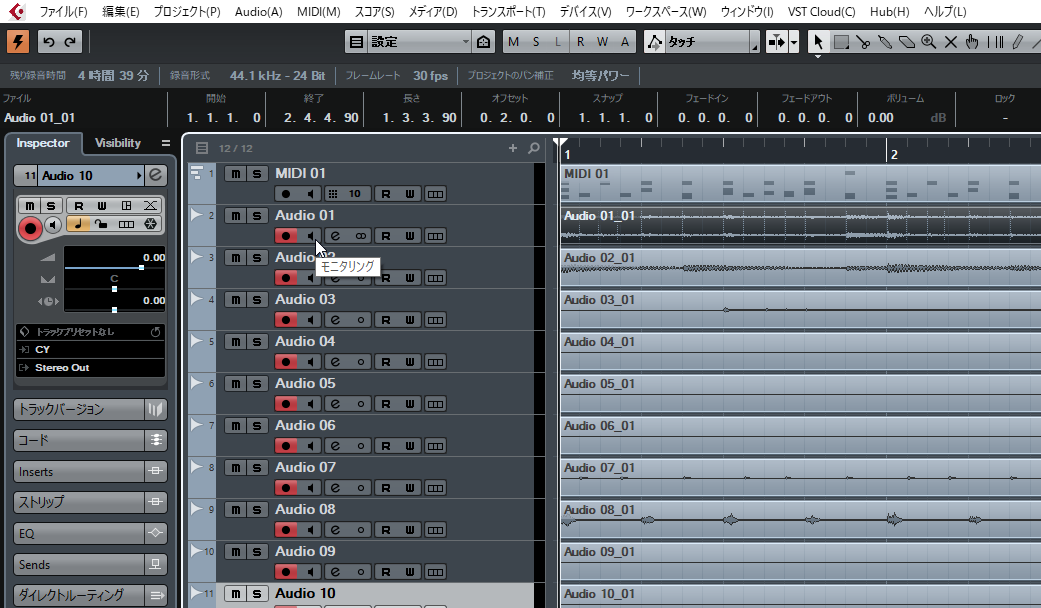Mute the Audio 08 track
Viewport: 1041px width, 608px height.
pos(236,510)
